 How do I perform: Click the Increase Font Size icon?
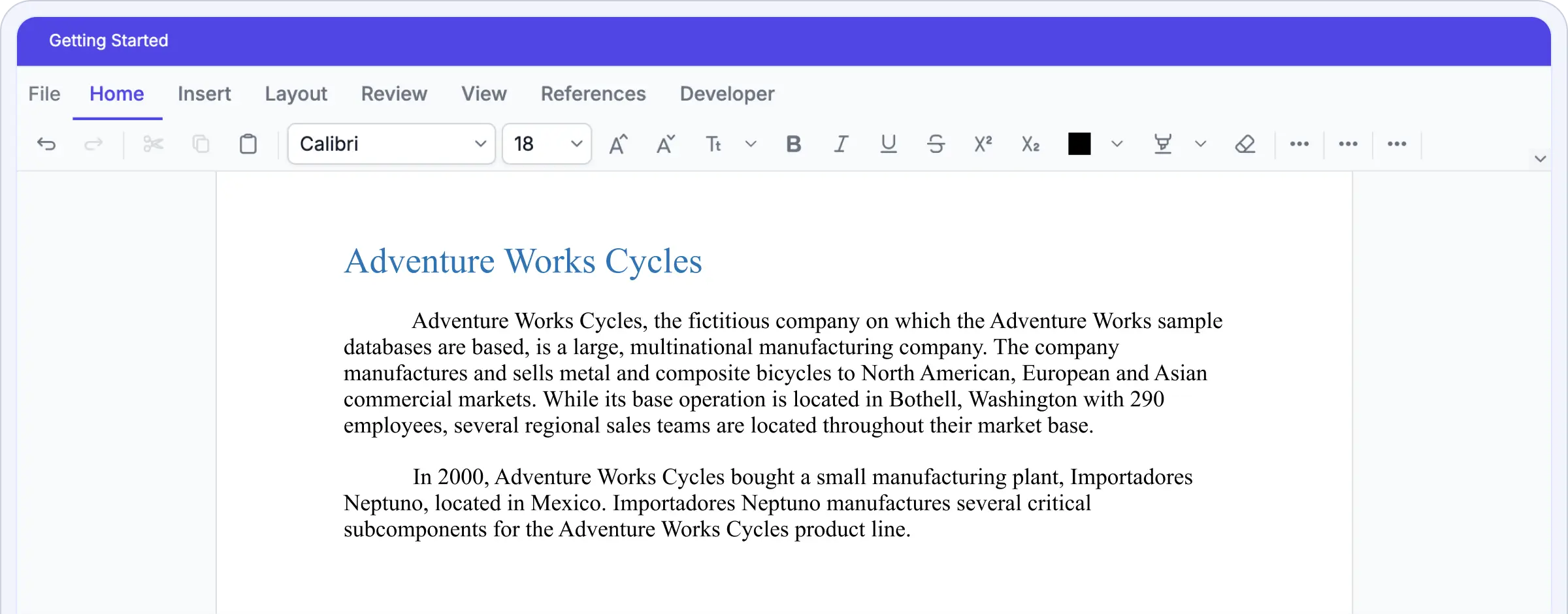click(x=619, y=144)
